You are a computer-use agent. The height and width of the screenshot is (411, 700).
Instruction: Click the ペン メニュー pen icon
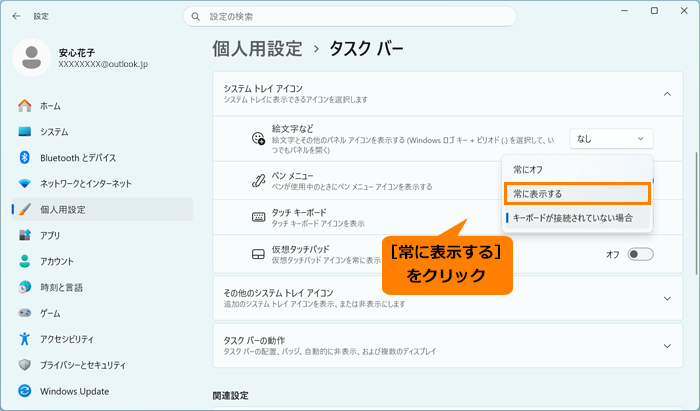258,180
